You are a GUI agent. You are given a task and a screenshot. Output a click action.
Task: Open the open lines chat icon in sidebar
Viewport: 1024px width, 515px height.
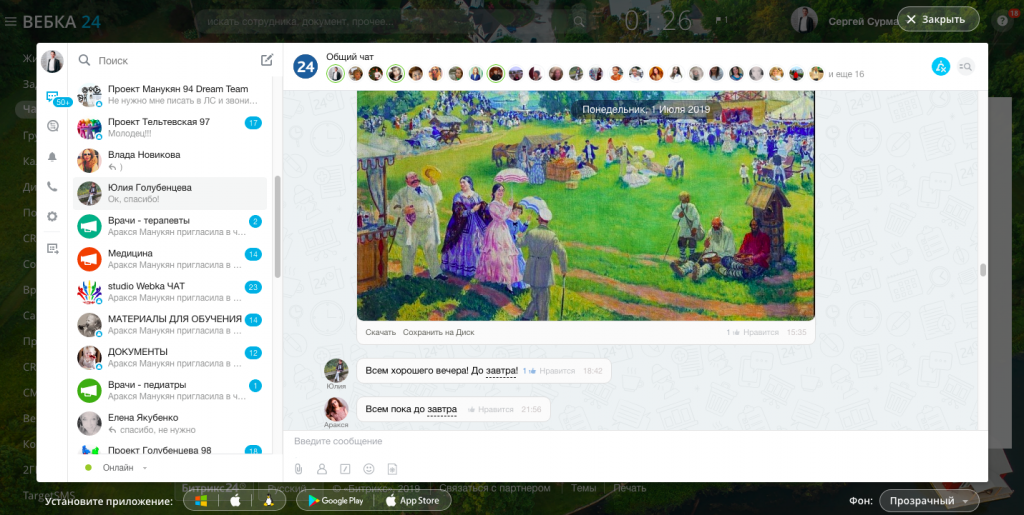coord(52,126)
